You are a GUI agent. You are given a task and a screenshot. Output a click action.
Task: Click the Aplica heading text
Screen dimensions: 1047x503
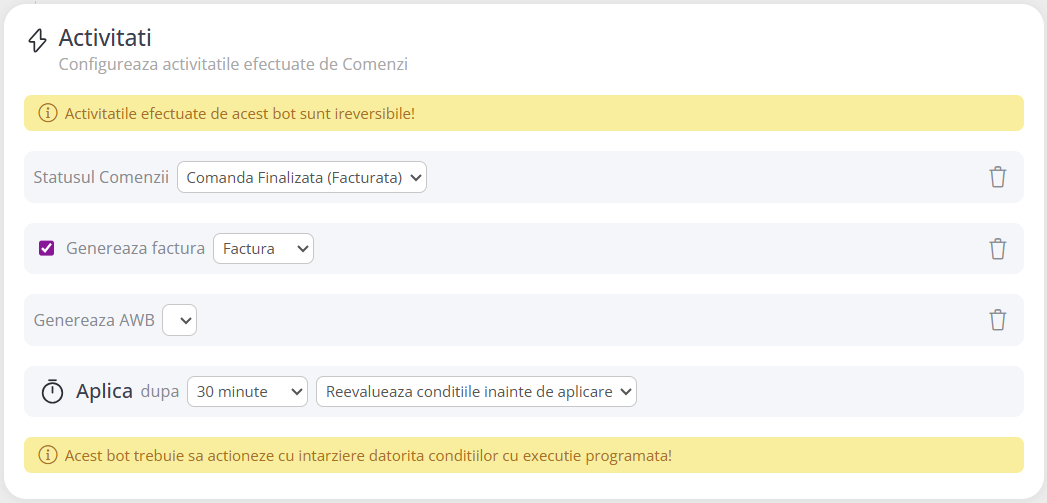[x=104, y=391]
